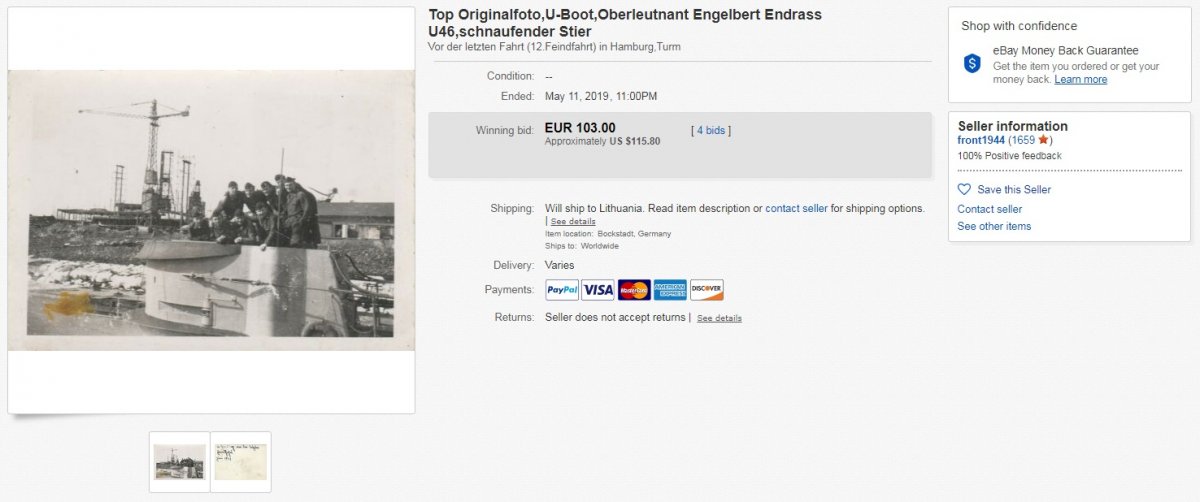
Task: Click the contact seller shipping link
Action: tap(796, 208)
